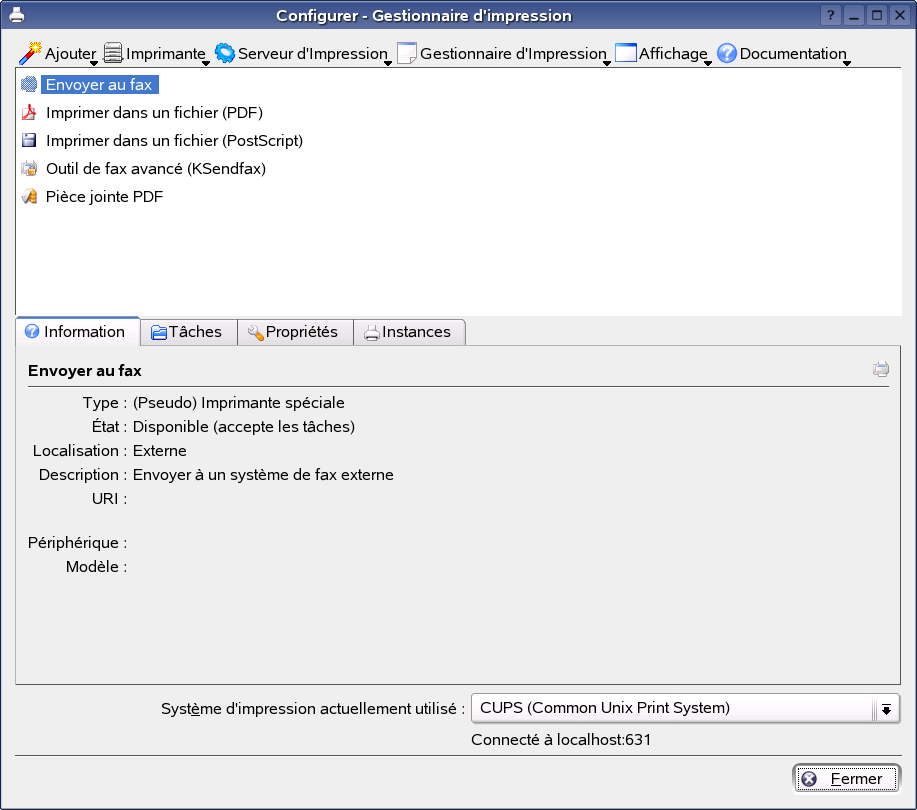
Task: Click the Affichage window icon
Action: [626, 53]
